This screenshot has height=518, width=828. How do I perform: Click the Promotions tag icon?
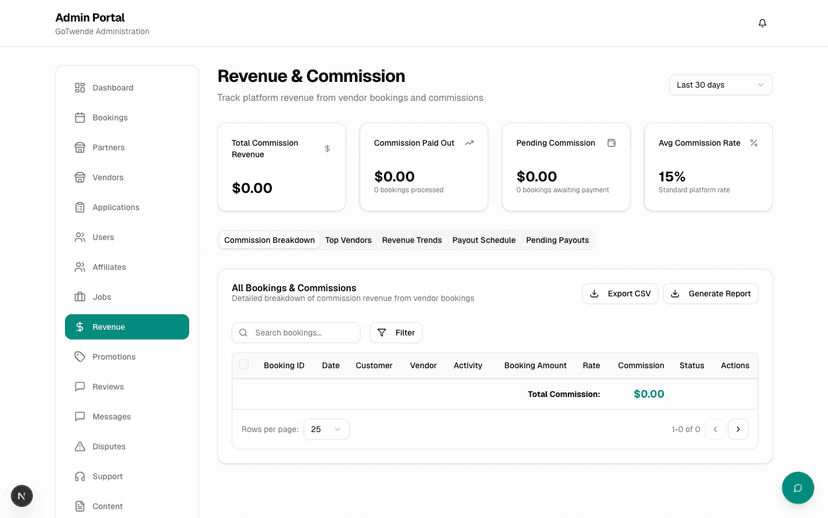80,357
